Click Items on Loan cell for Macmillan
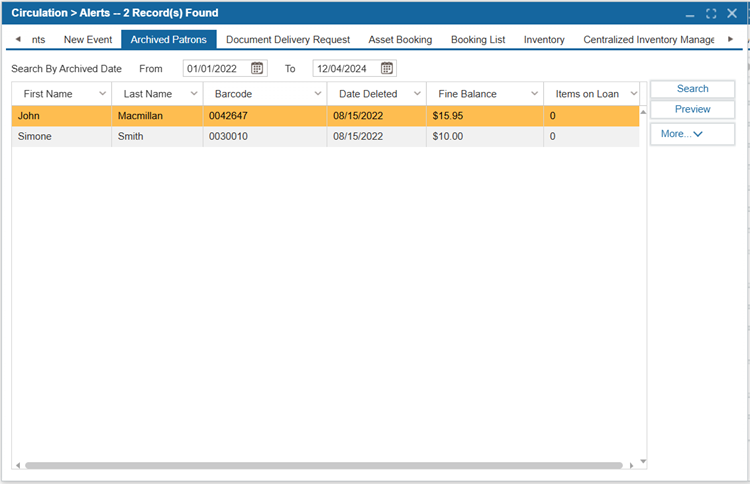 (x=592, y=116)
